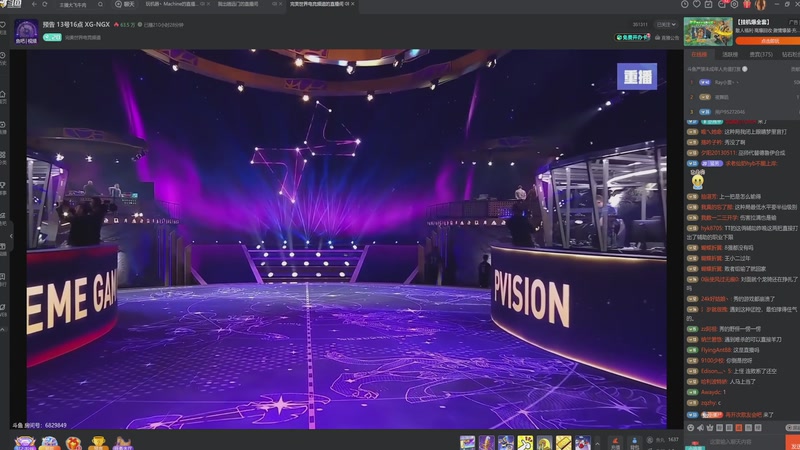The height and width of the screenshot is (450, 800).
Task: Switch to the second 直播间 browser tab
Action: 240,4
